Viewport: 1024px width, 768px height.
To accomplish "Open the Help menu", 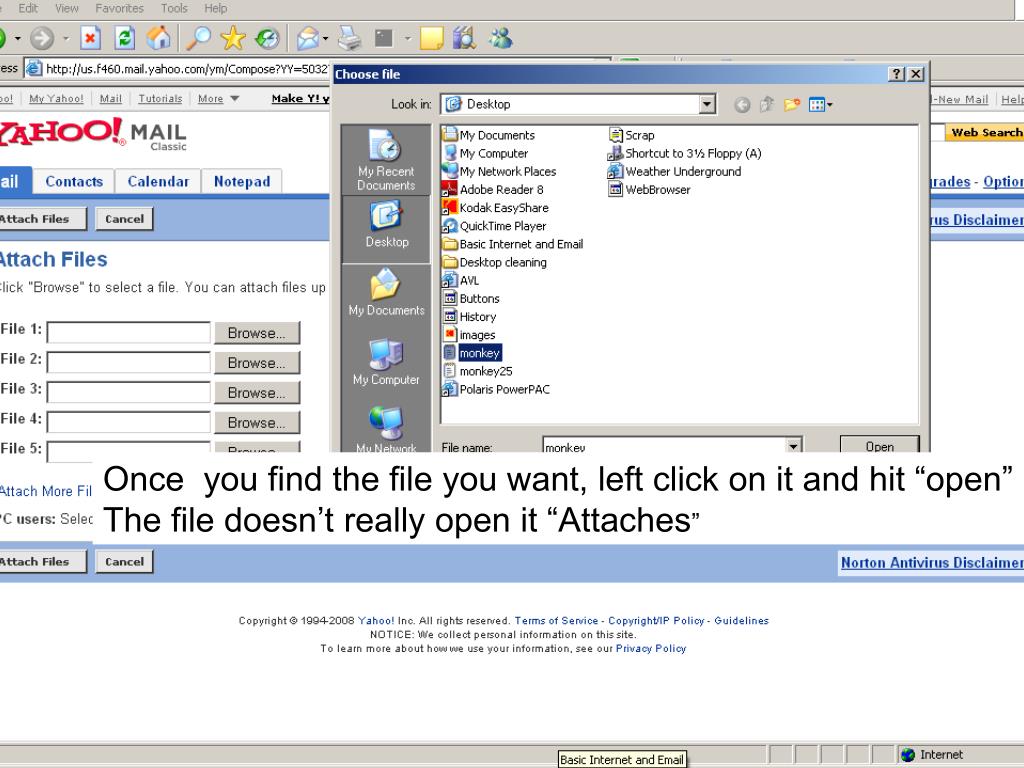I will [x=216, y=8].
